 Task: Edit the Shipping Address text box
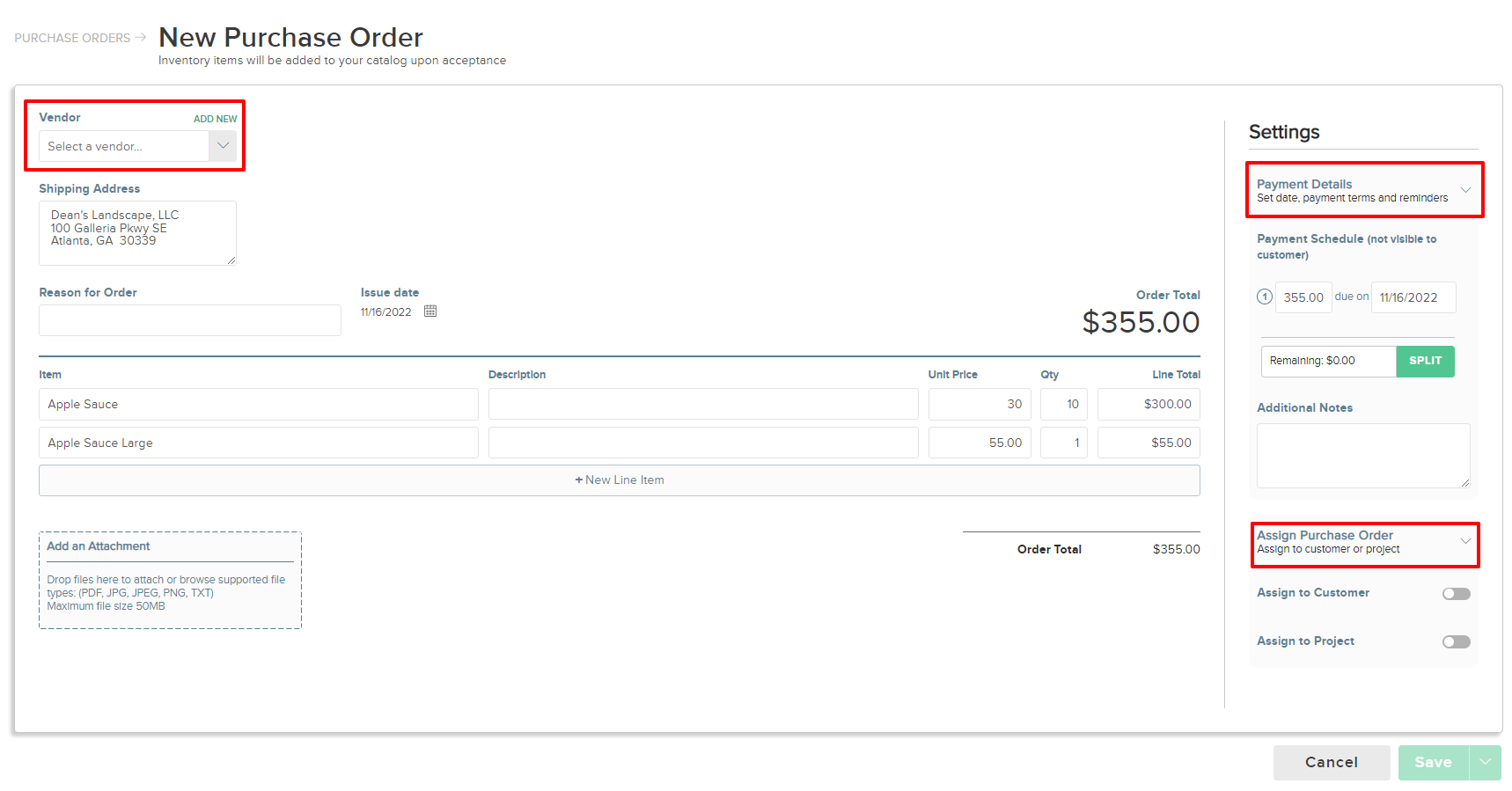click(137, 233)
